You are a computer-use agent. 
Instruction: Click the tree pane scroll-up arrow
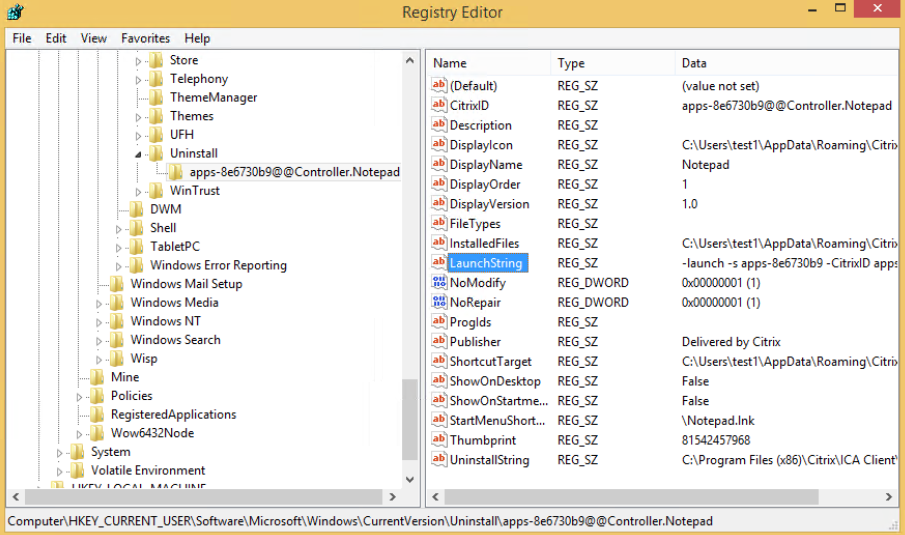[410, 60]
